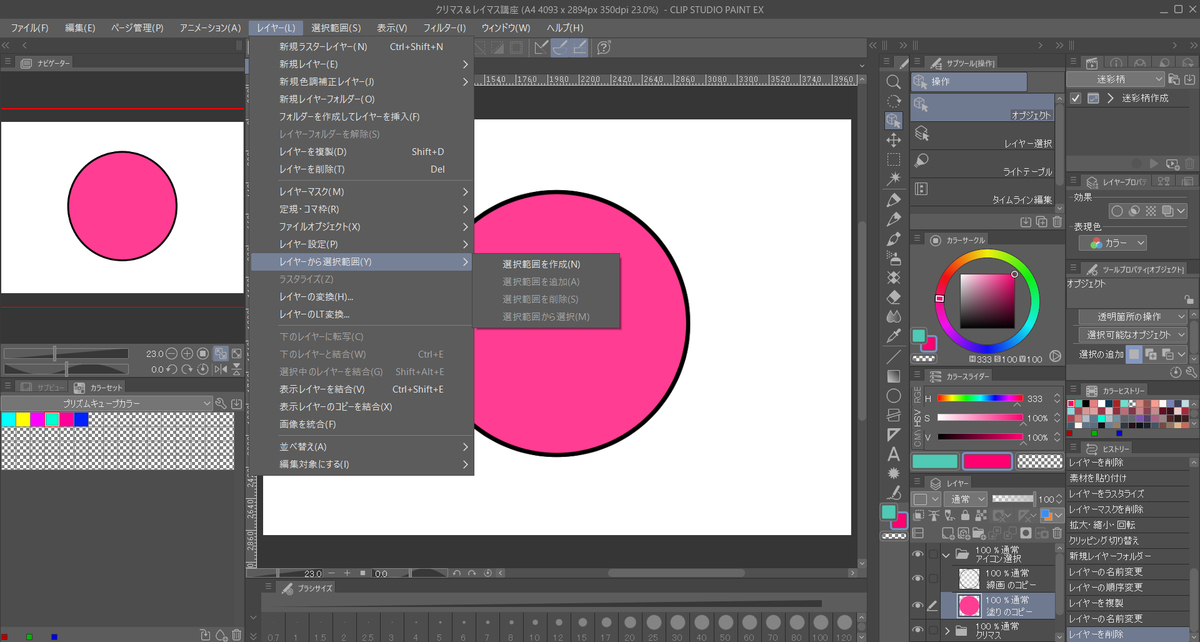Select the Auto select magic wand tool
This screenshot has height=642, width=1200.
[x=893, y=178]
